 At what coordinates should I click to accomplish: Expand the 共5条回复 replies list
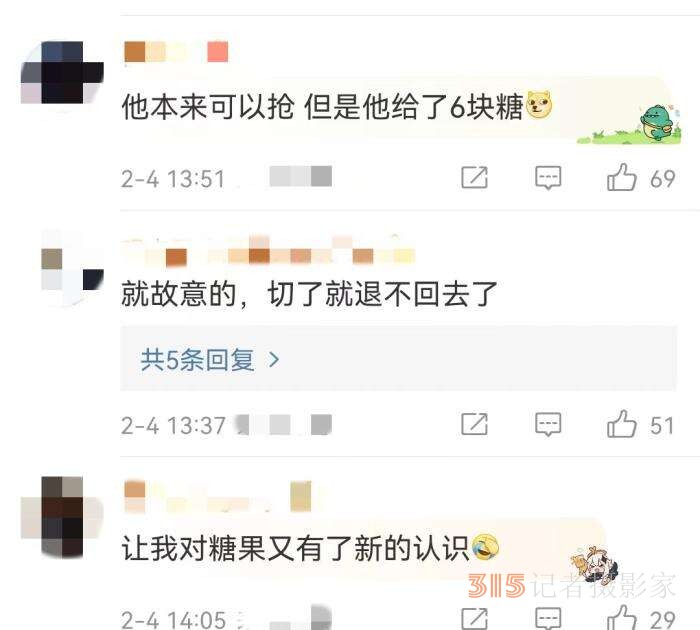[x=398, y=359]
